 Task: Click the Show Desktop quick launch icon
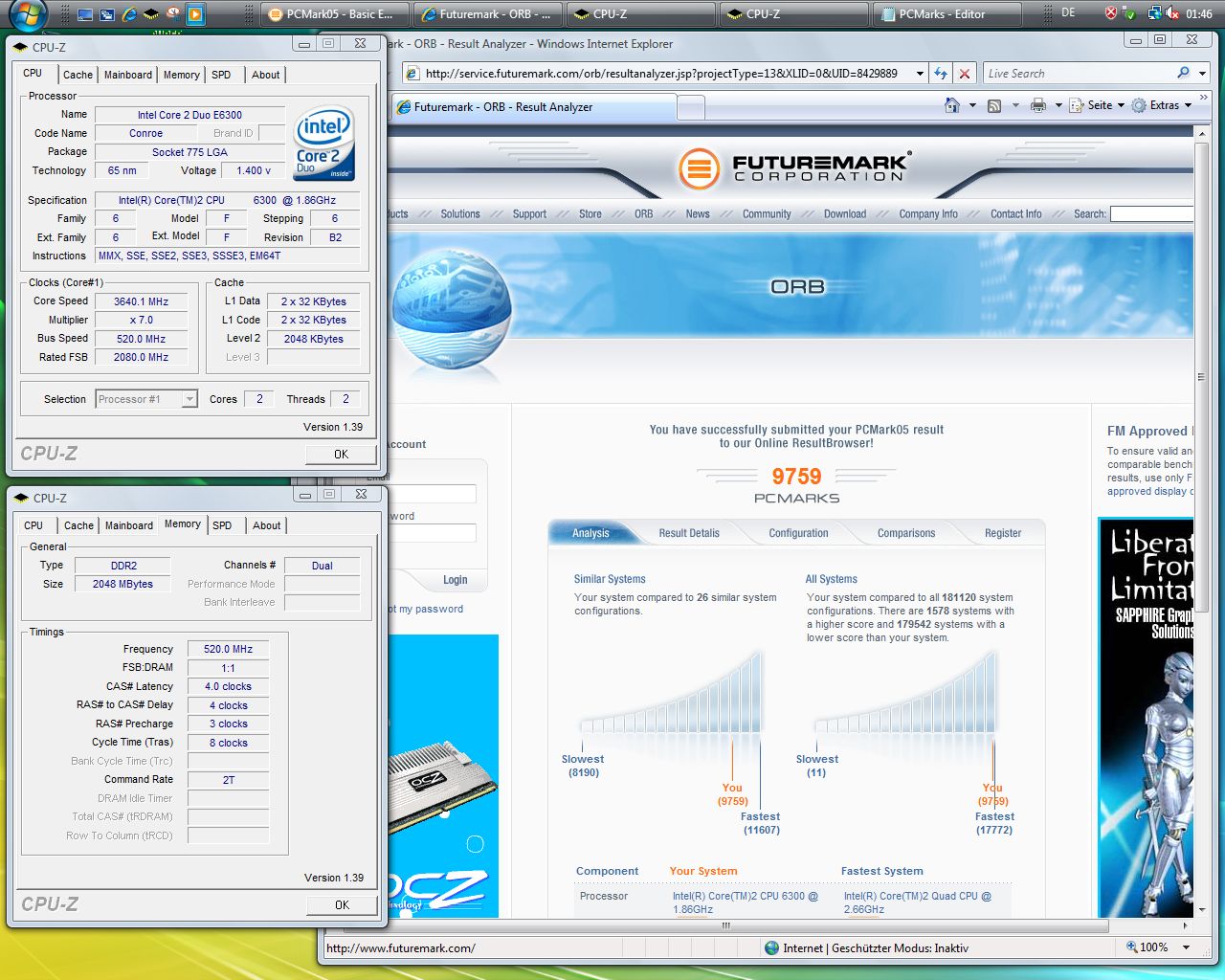coord(85,13)
